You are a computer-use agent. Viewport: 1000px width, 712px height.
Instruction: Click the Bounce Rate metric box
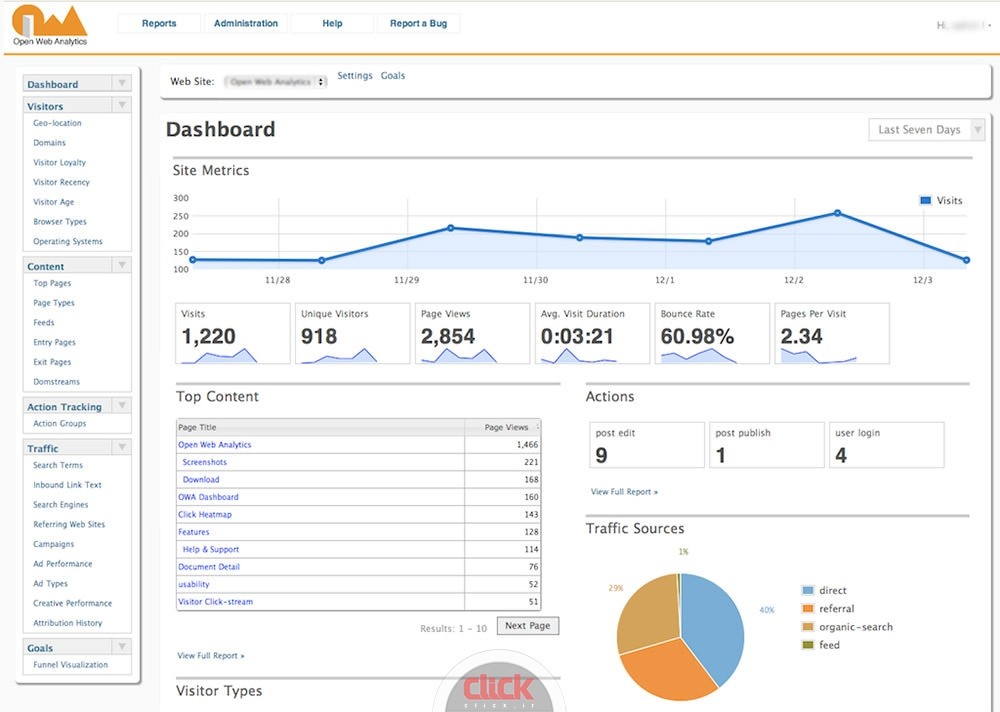pos(712,334)
